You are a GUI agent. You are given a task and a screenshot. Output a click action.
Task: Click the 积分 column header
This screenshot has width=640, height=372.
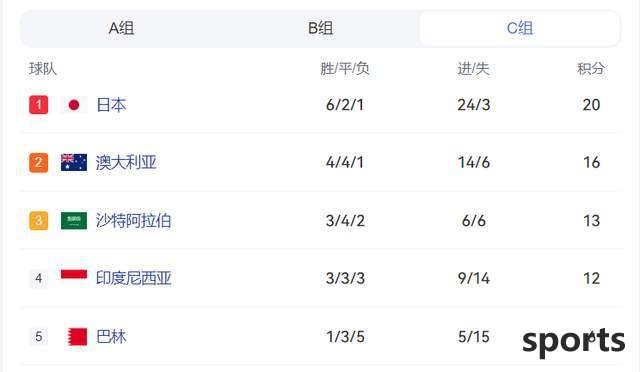tap(591, 69)
